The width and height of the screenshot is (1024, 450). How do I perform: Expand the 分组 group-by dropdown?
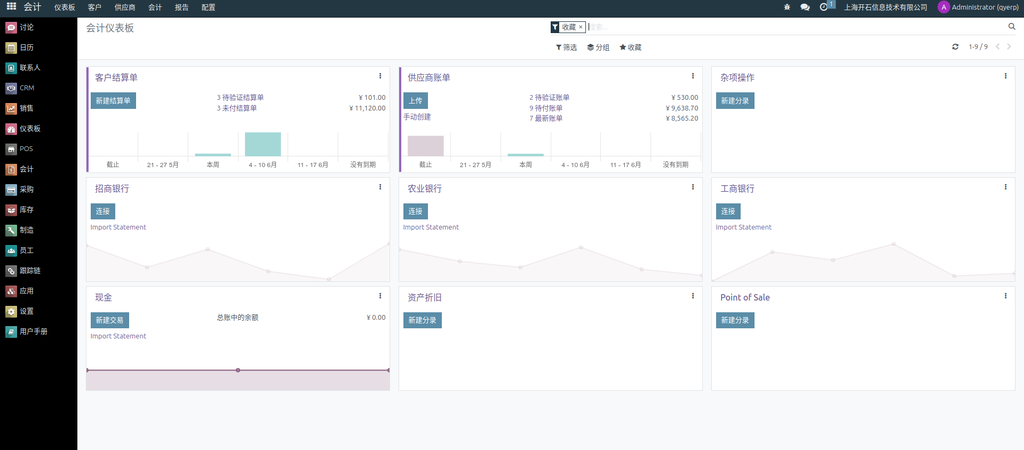(598, 47)
